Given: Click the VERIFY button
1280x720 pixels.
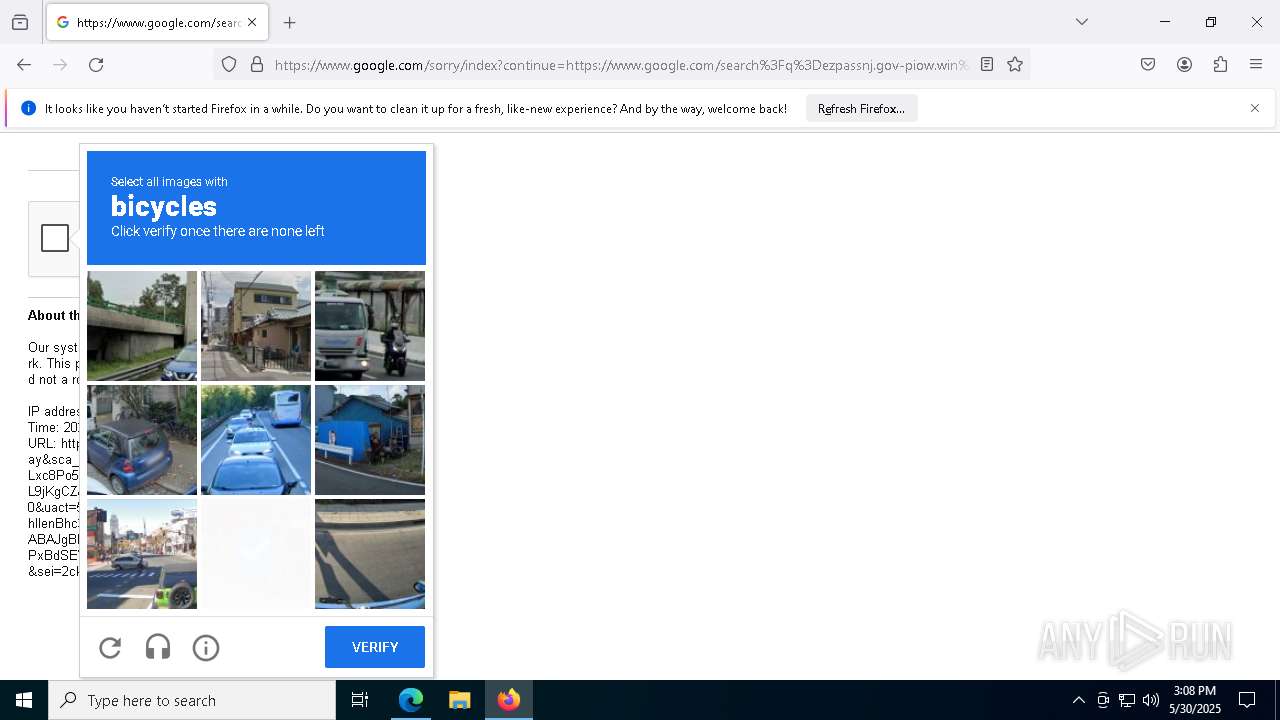Looking at the screenshot, I should pyautogui.click(x=375, y=647).
